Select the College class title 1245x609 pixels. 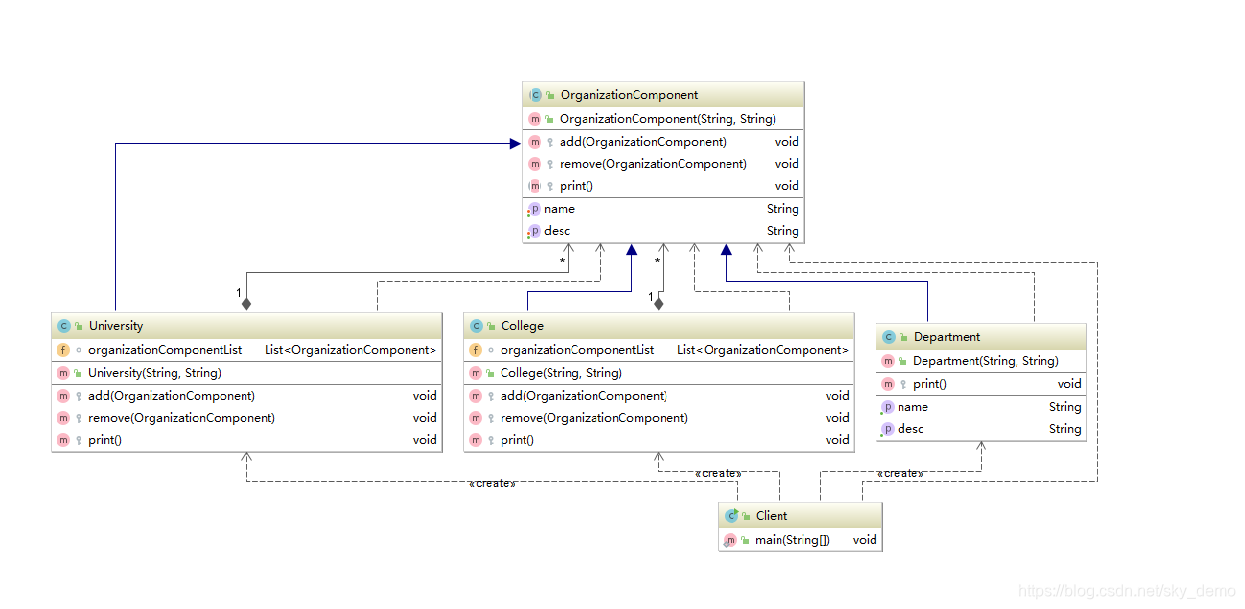pyautogui.click(x=522, y=326)
